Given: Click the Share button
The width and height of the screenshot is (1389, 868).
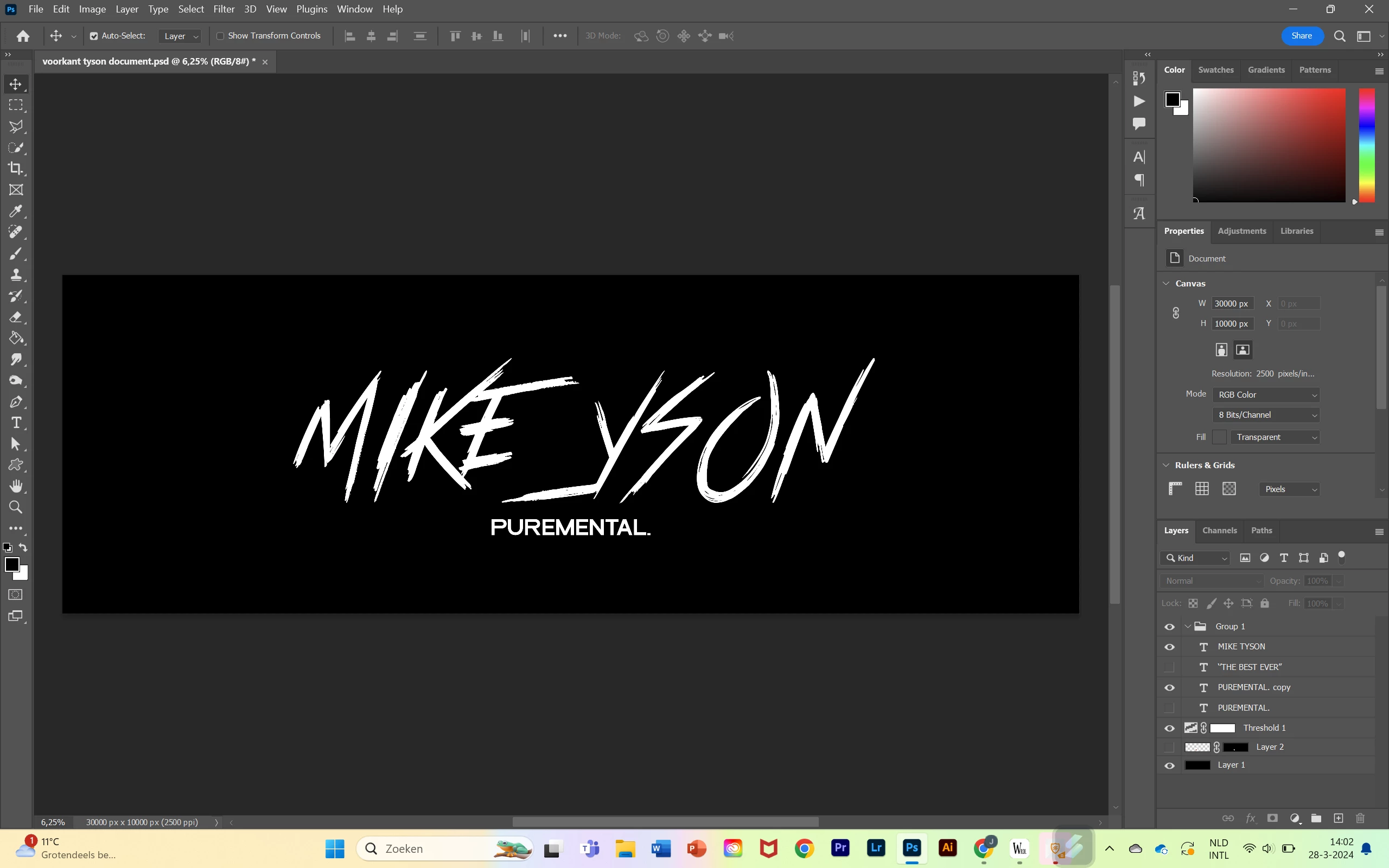Looking at the screenshot, I should [1301, 36].
